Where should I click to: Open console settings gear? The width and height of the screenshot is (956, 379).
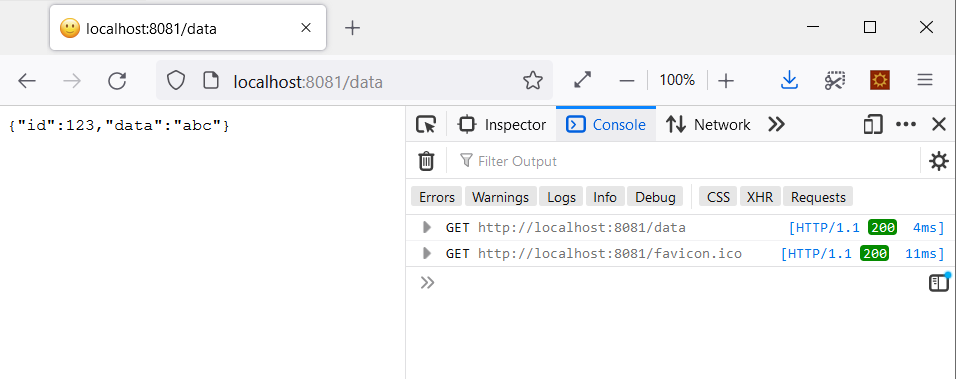tap(938, 161)
